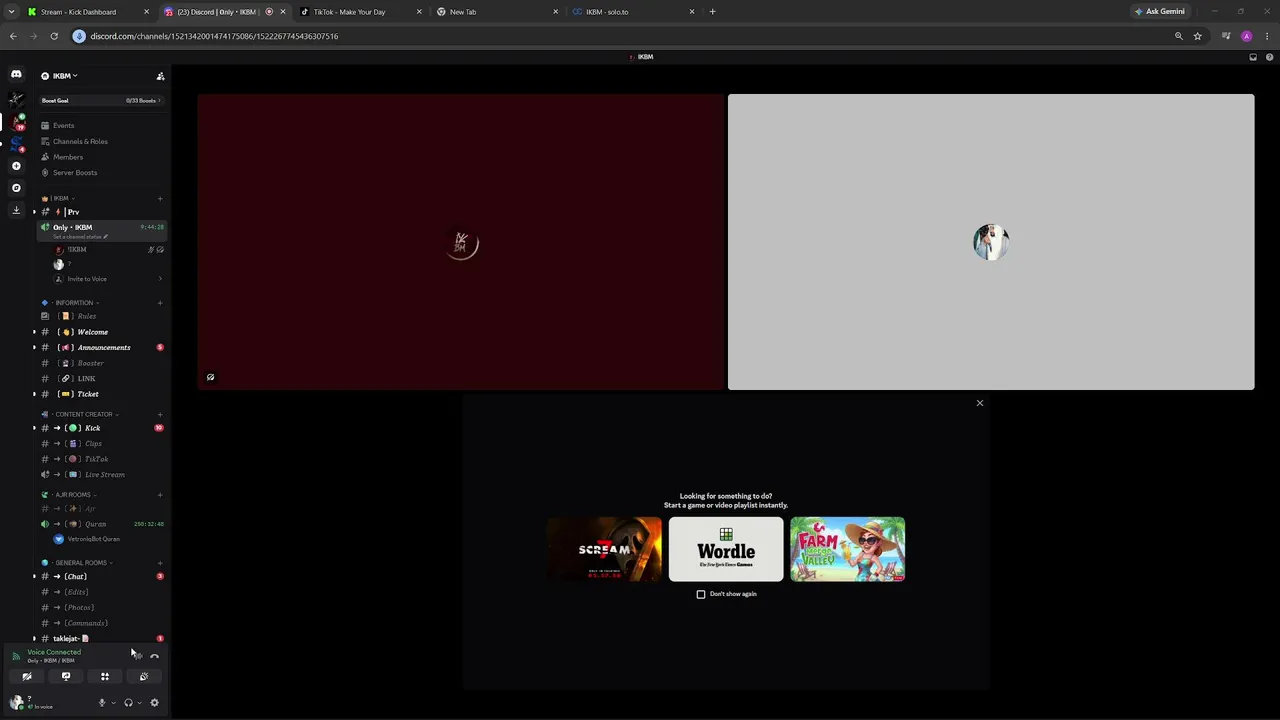Toggle noise suppression next to Voice Connected
The width and height of the screenshot is (1280, 720).
(x=137, y=656)
